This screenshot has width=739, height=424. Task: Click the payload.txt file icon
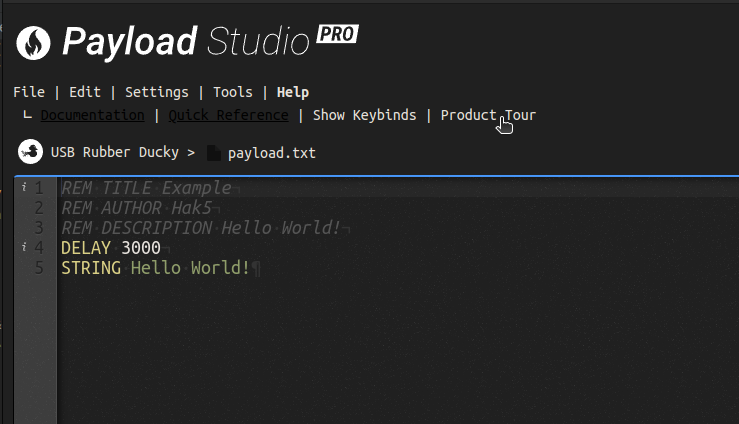(x=213, y=153)
